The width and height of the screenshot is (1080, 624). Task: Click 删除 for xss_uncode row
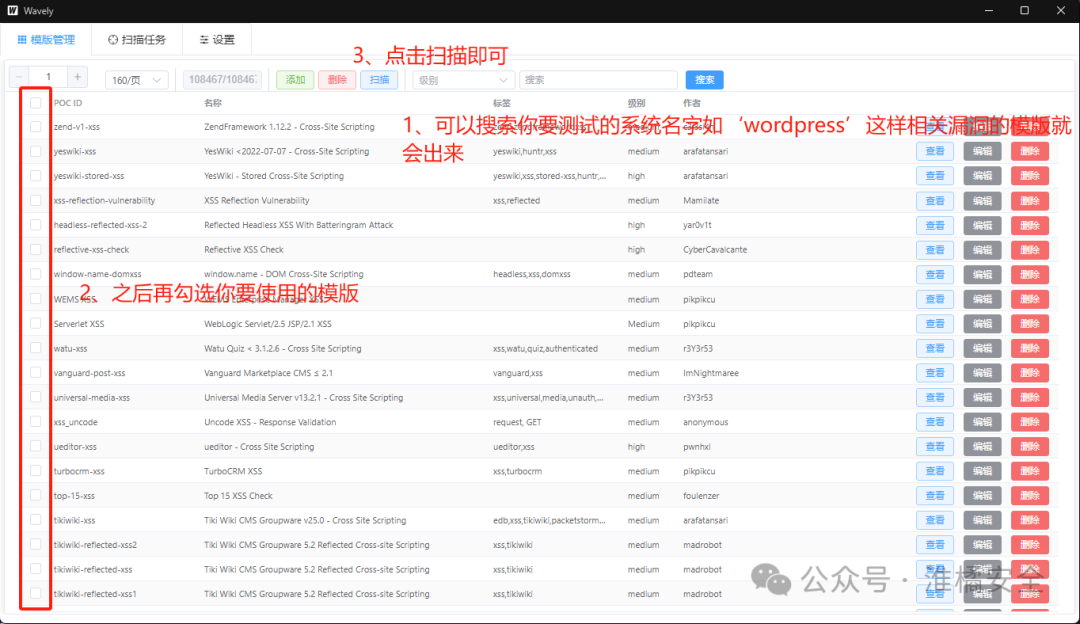click(1030, 422)
